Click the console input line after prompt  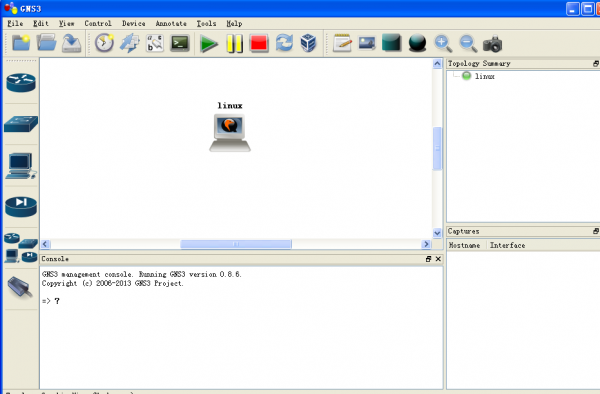pyautogui.click(x=241, y=301)
